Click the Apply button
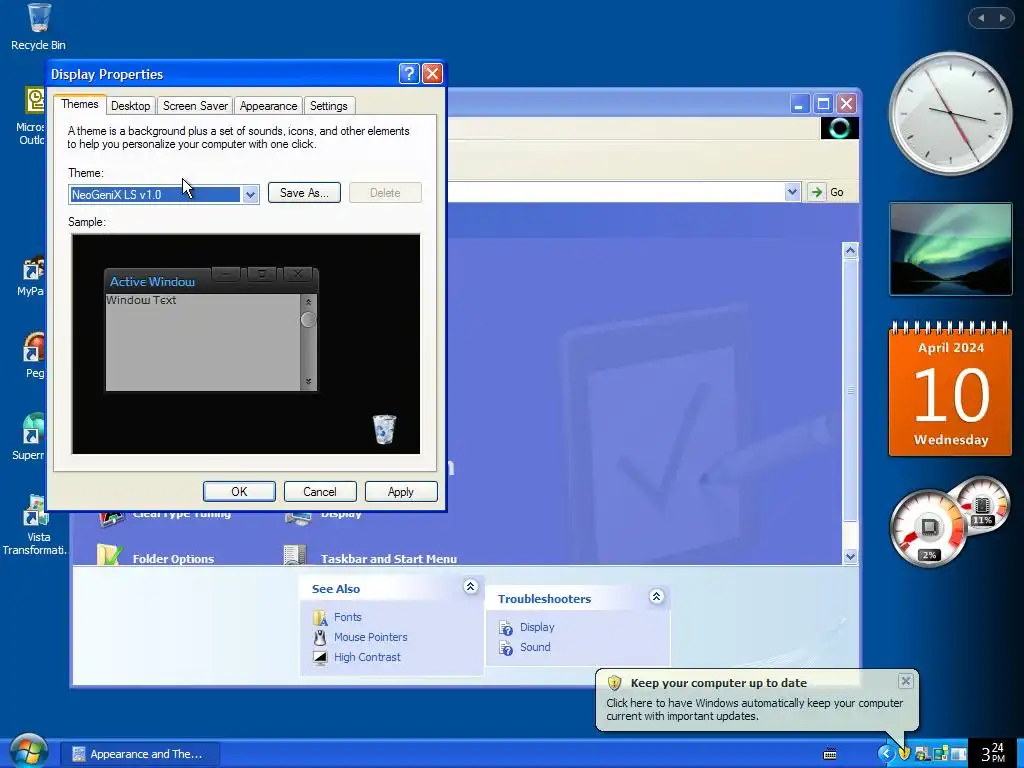Viewport: 1024px width, 768px height. coord(401,492)
